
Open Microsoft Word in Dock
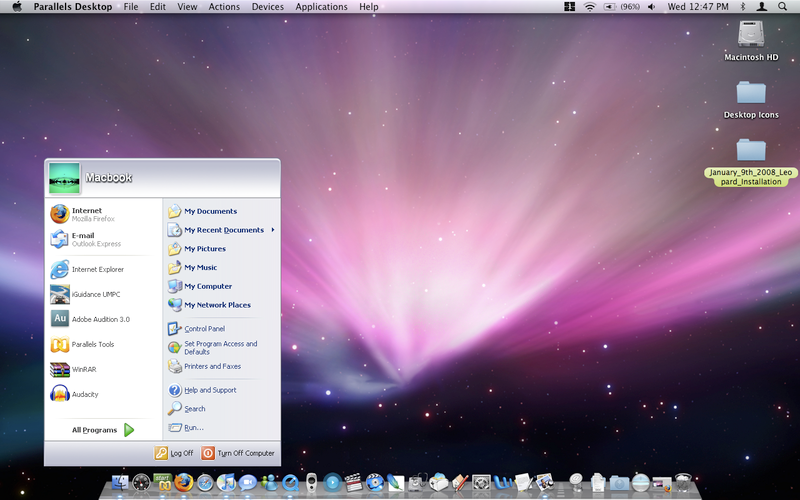pyautogui.click(x=503, y=482)
